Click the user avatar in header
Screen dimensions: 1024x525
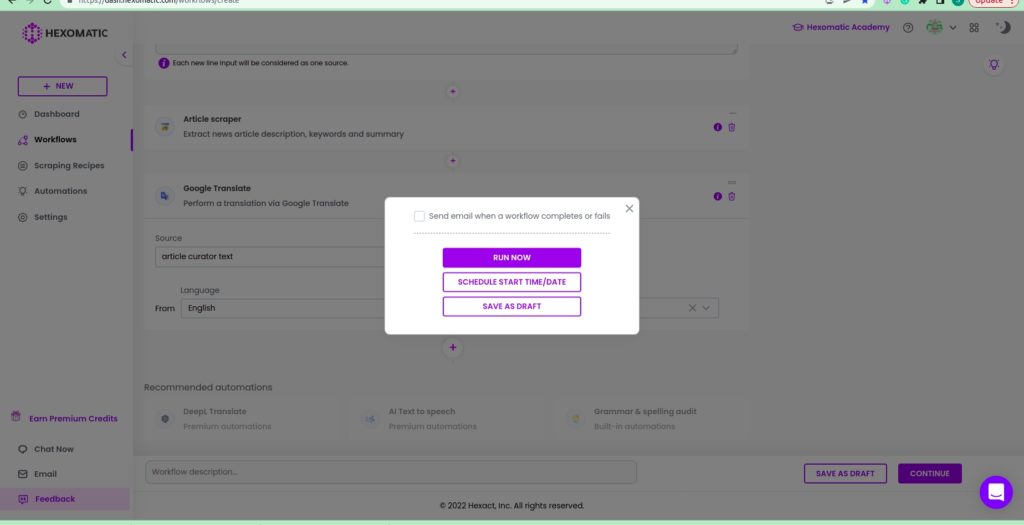pos(935,27)
